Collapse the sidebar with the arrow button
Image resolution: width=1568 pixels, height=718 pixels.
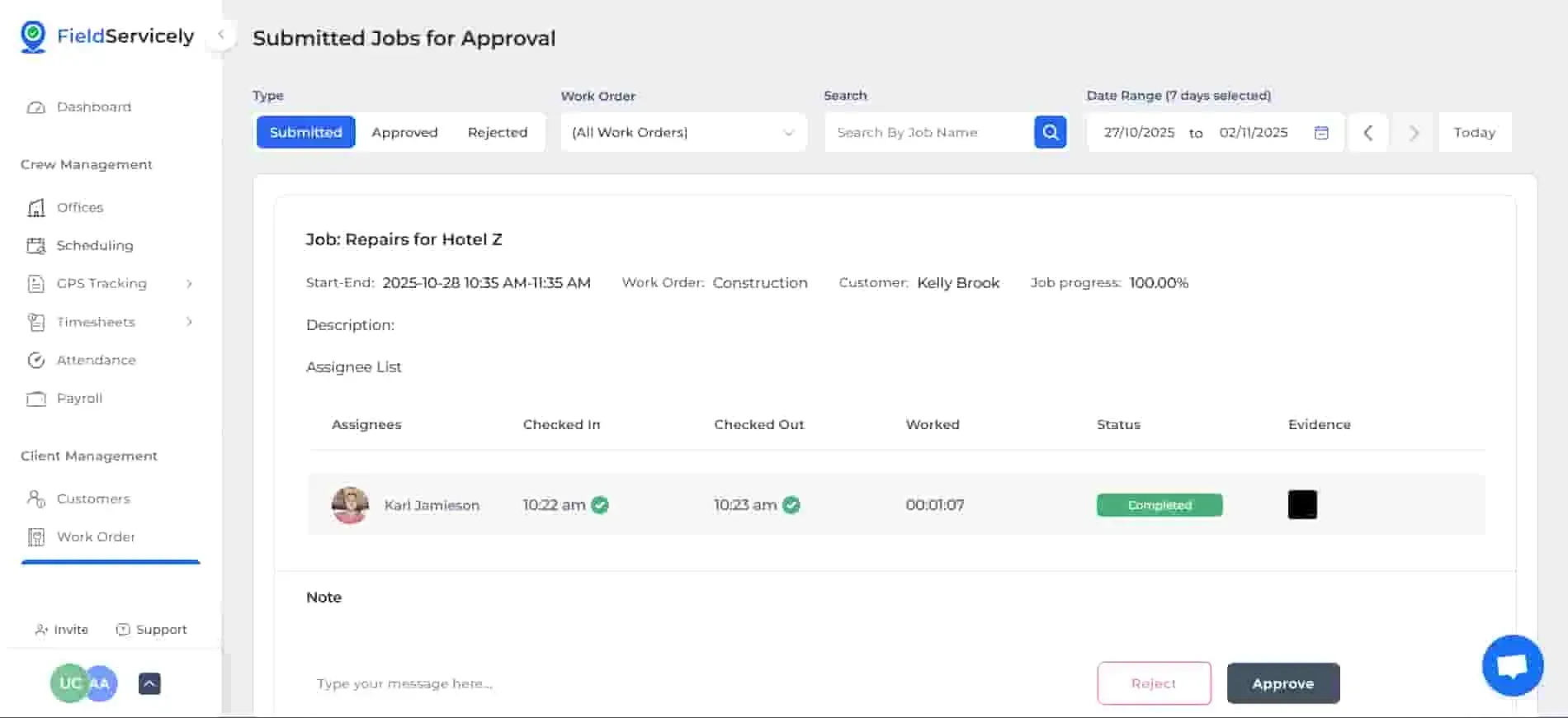(220, 35)
